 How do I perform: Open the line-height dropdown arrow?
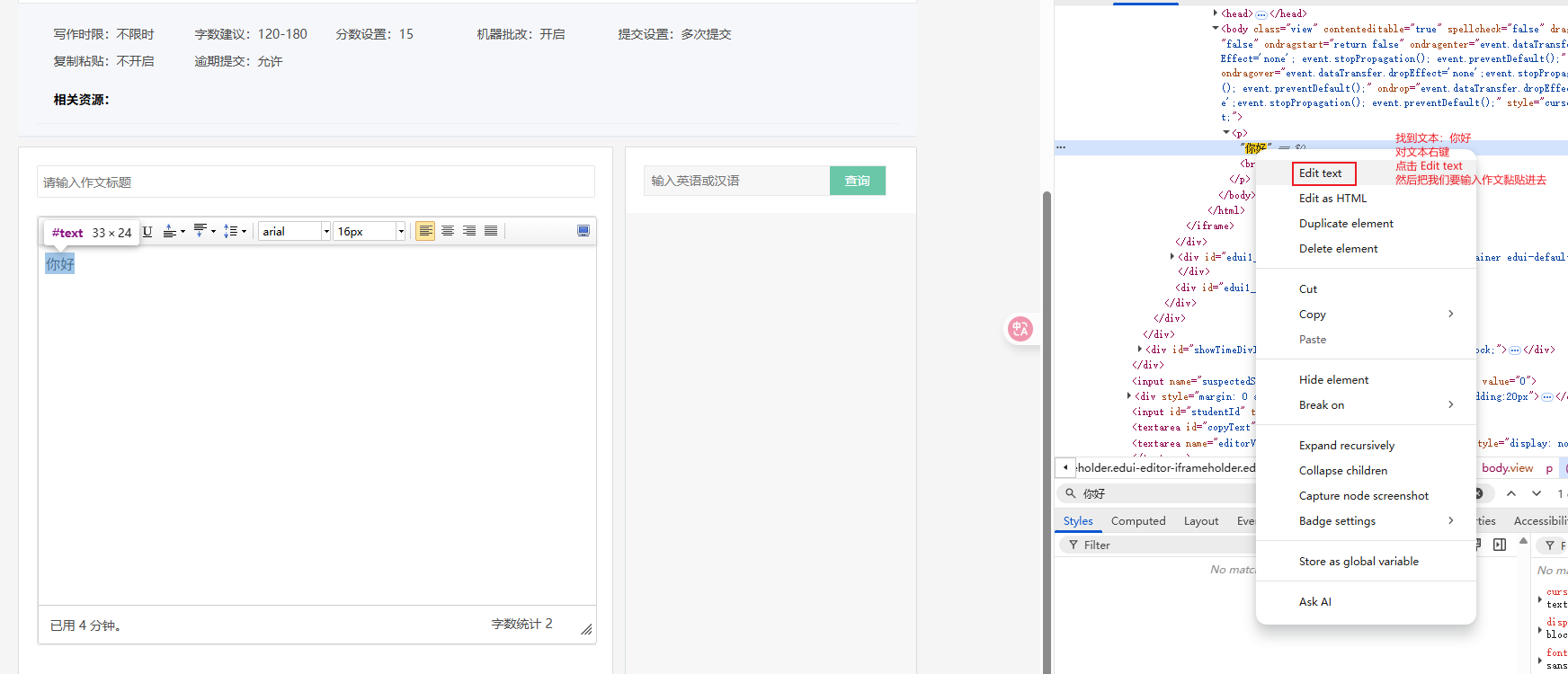pos(244,231)
